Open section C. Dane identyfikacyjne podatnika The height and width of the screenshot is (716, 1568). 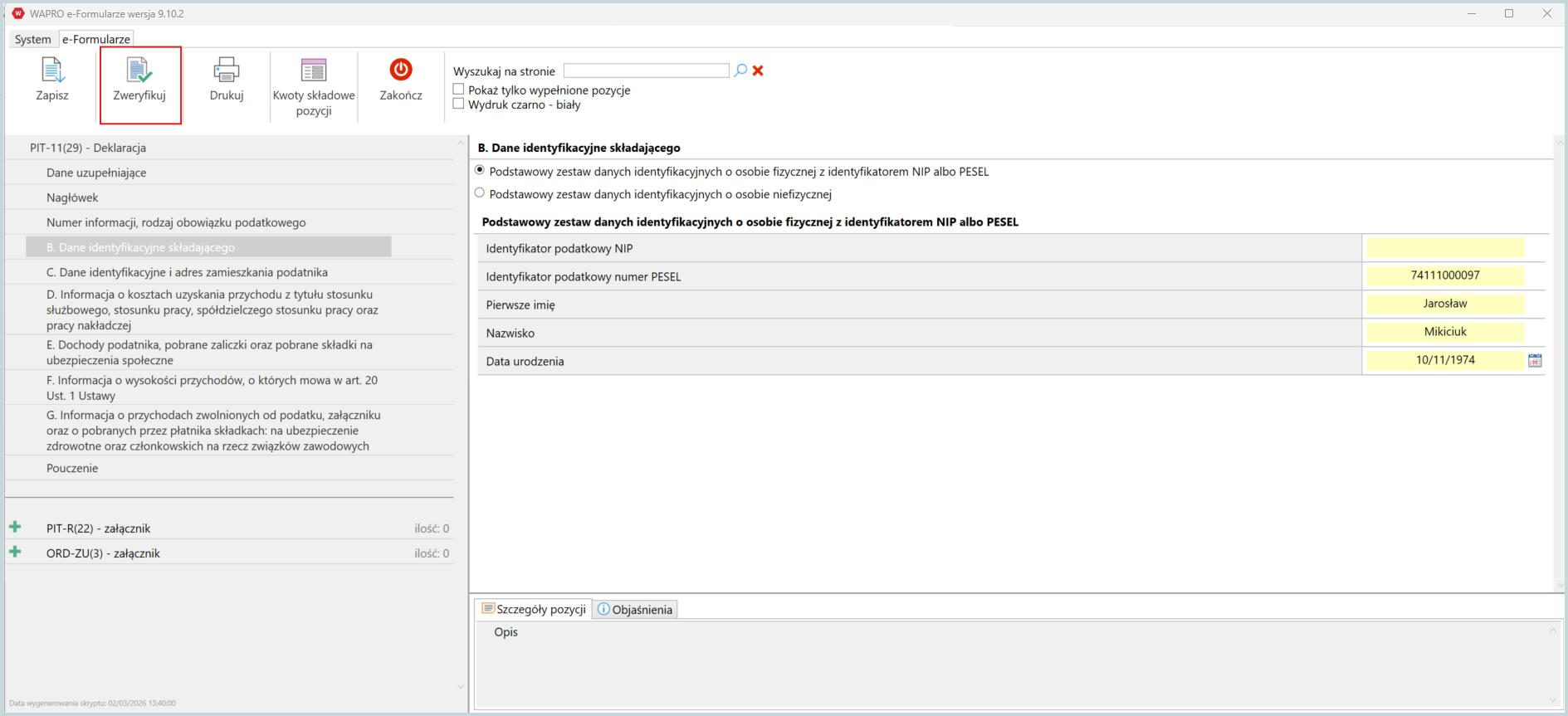coord(187,272)
